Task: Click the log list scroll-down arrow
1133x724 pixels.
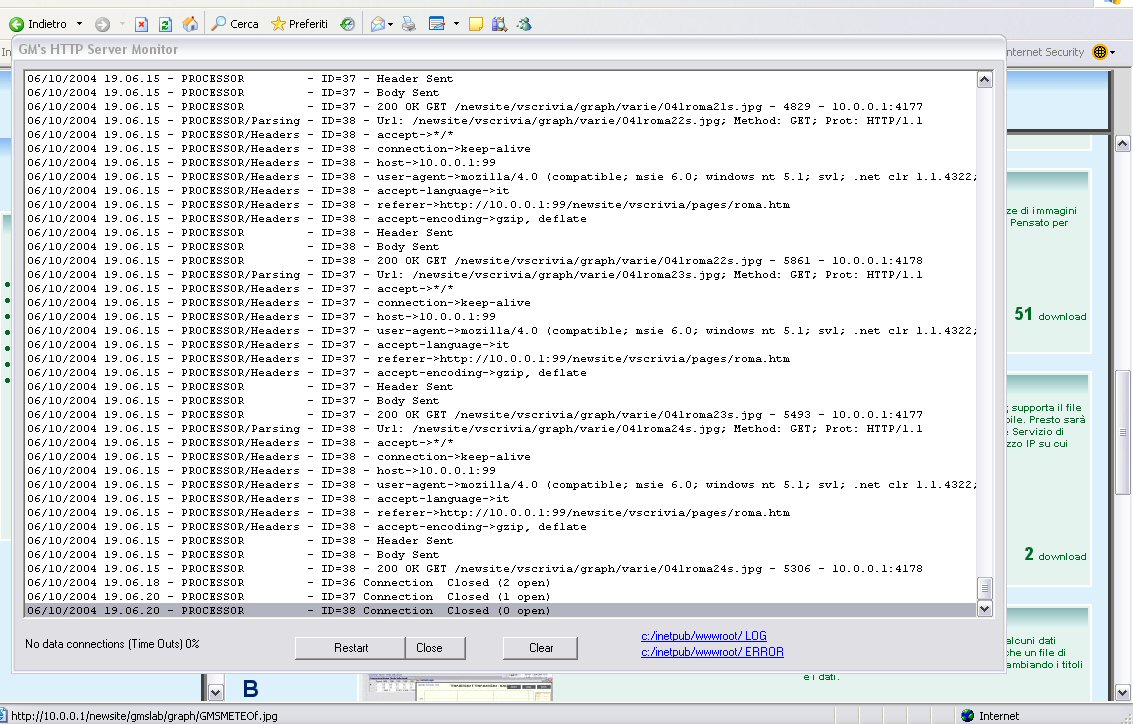Action: point(984,609)
